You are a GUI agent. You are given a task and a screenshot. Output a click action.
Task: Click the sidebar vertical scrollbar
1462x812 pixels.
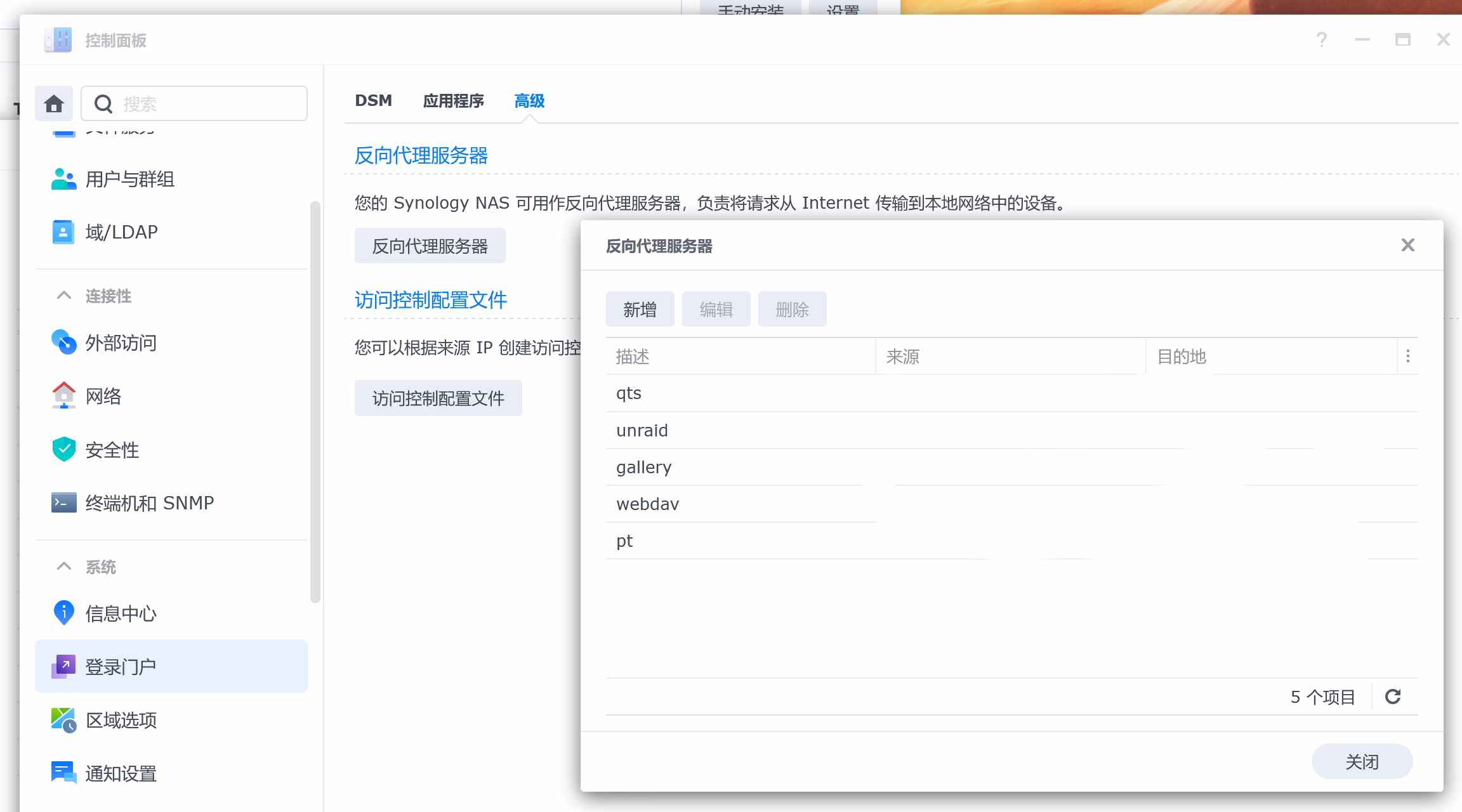315,402
